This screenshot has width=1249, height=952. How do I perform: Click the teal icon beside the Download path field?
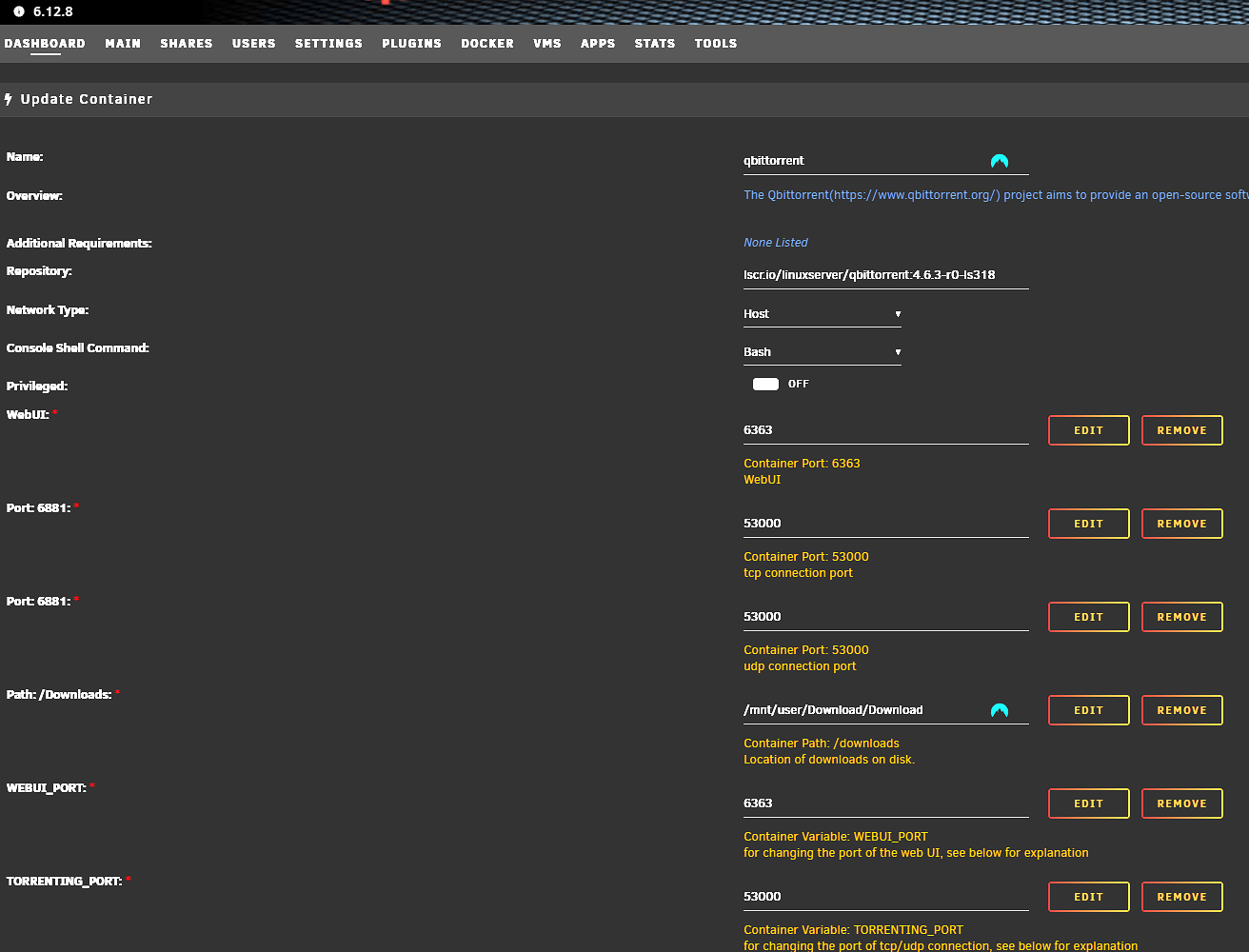pyautogui.click(x=1000, y=708)
